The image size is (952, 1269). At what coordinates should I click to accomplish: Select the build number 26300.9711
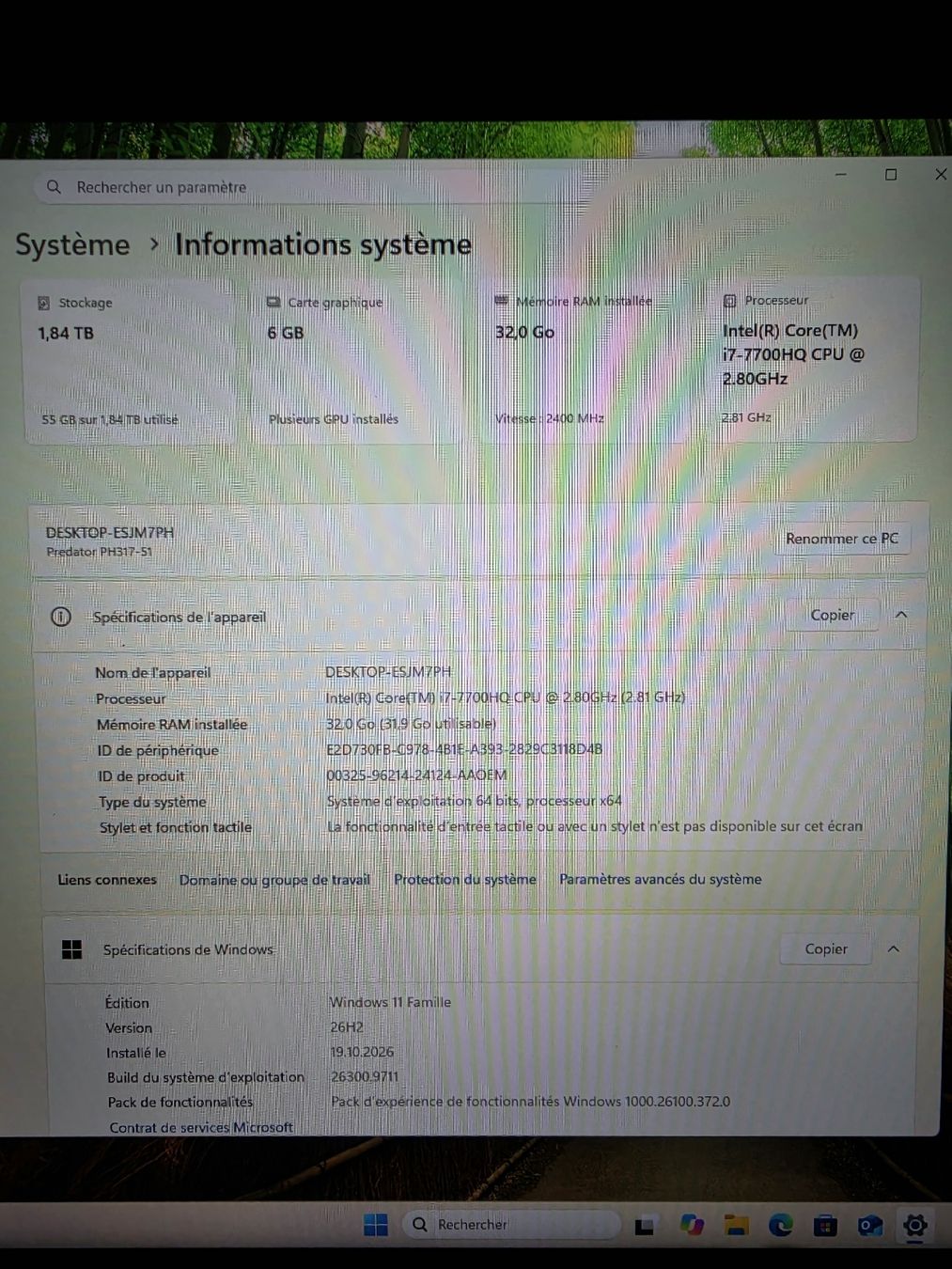(x=365, y=1077)
